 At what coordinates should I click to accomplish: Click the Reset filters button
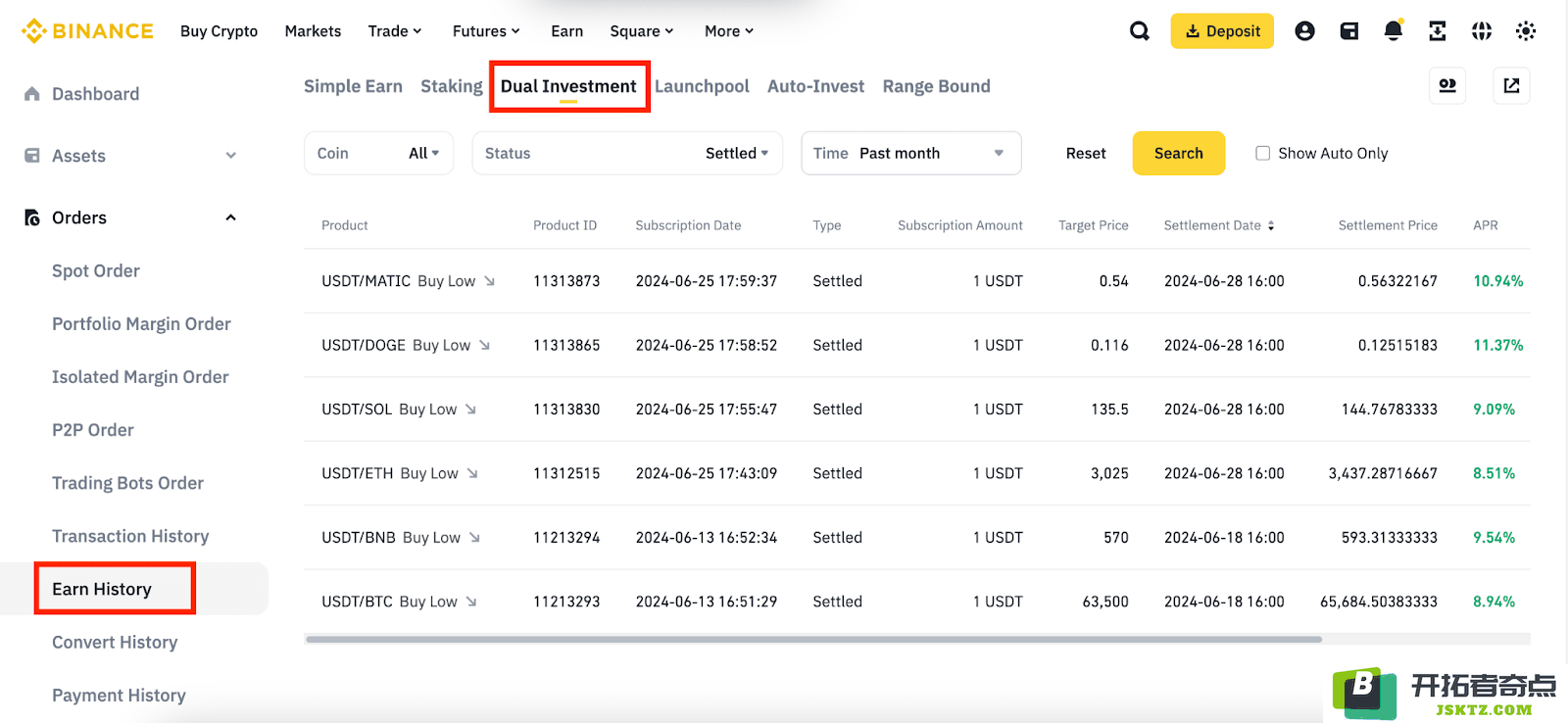(1086, 153)
